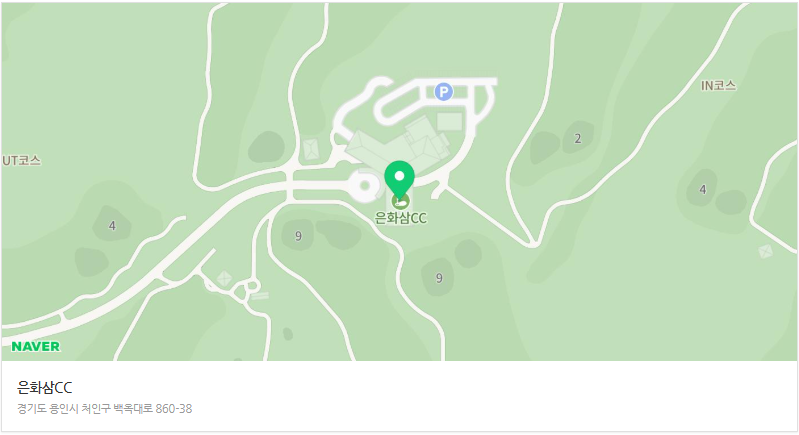The height and width of the screenshot is (435, 799).
Task: Click the hole 2 marker
Action: pos(577,139)
